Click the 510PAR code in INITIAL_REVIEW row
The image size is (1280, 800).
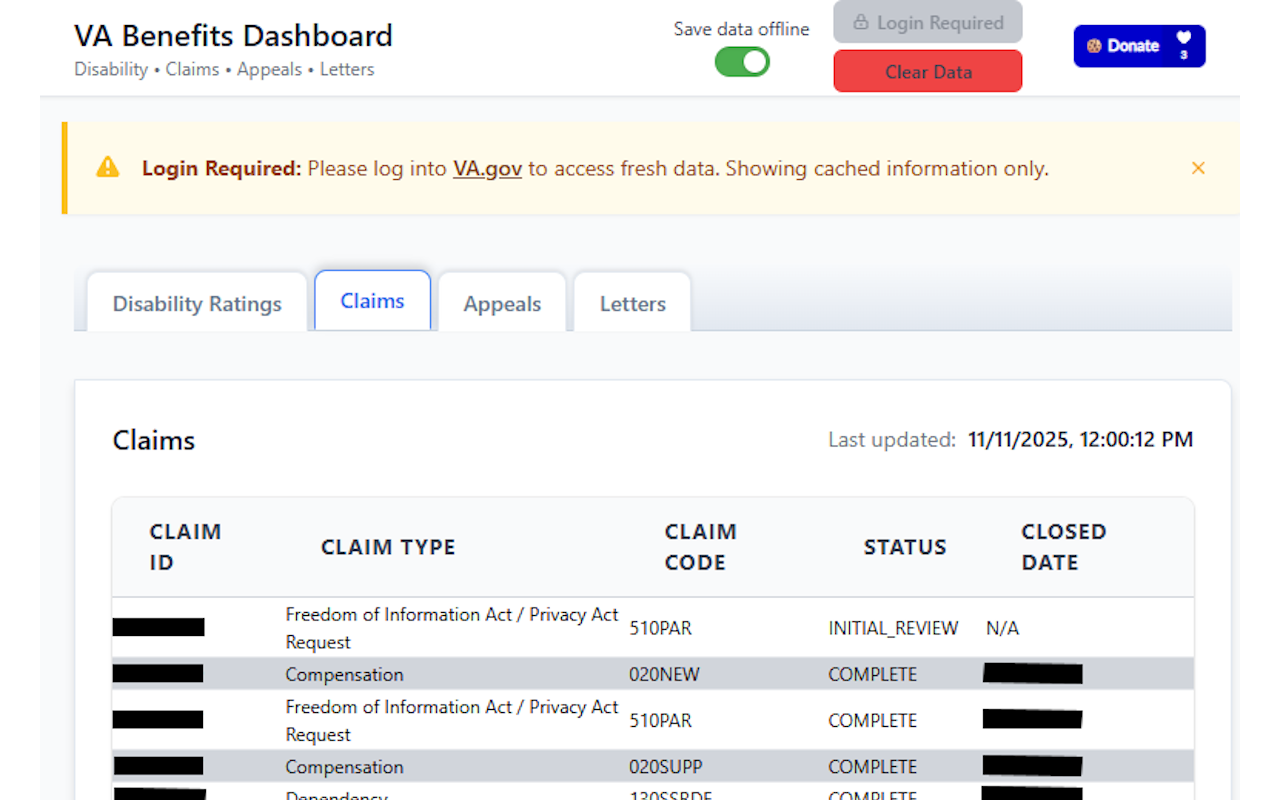coord(660,628)
